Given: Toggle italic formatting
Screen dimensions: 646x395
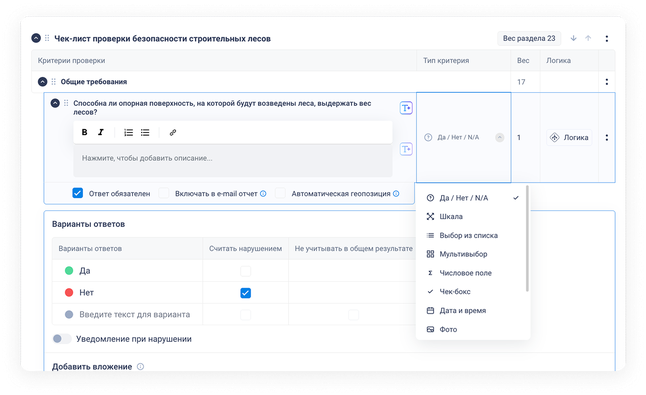Looking at the screenshot, I should 101,132.
